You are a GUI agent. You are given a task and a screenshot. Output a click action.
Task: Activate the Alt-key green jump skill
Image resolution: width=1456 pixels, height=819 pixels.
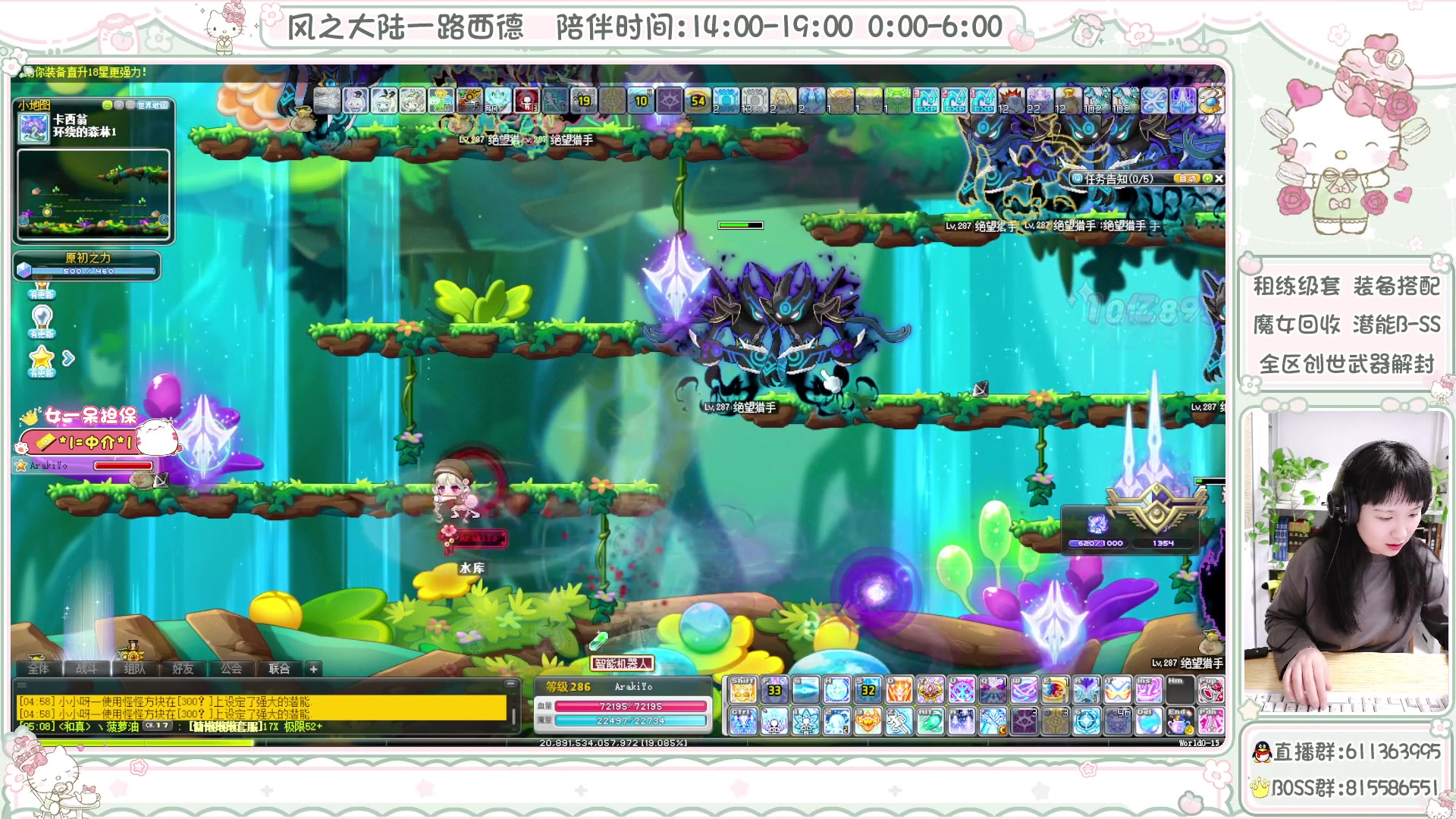[930, 721]
